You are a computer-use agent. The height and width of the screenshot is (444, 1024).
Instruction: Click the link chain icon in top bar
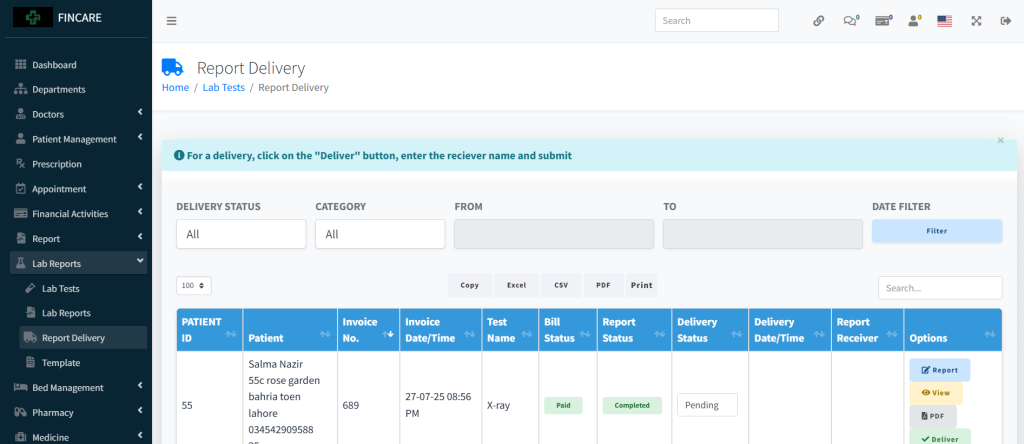[x=818, y=21]
